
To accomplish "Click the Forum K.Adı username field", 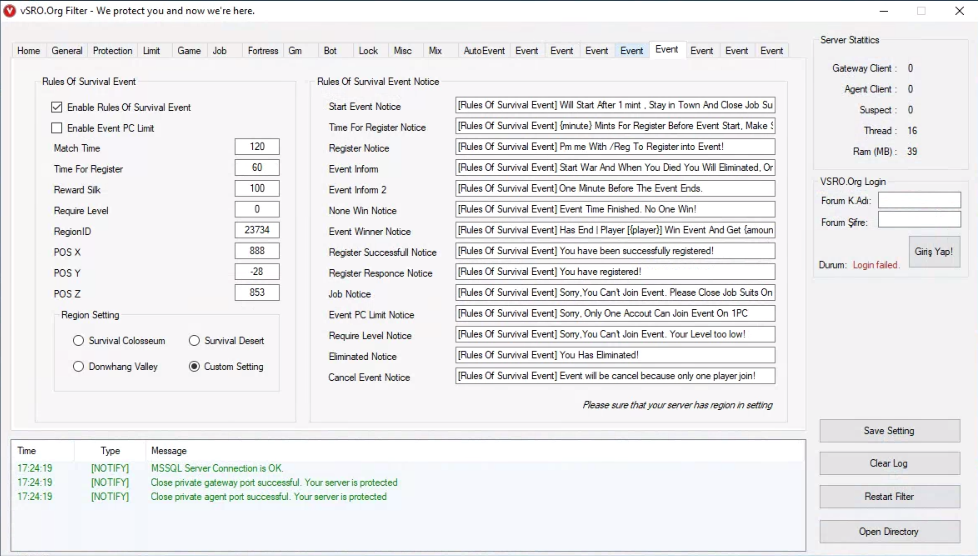I will tap(919, 200).
